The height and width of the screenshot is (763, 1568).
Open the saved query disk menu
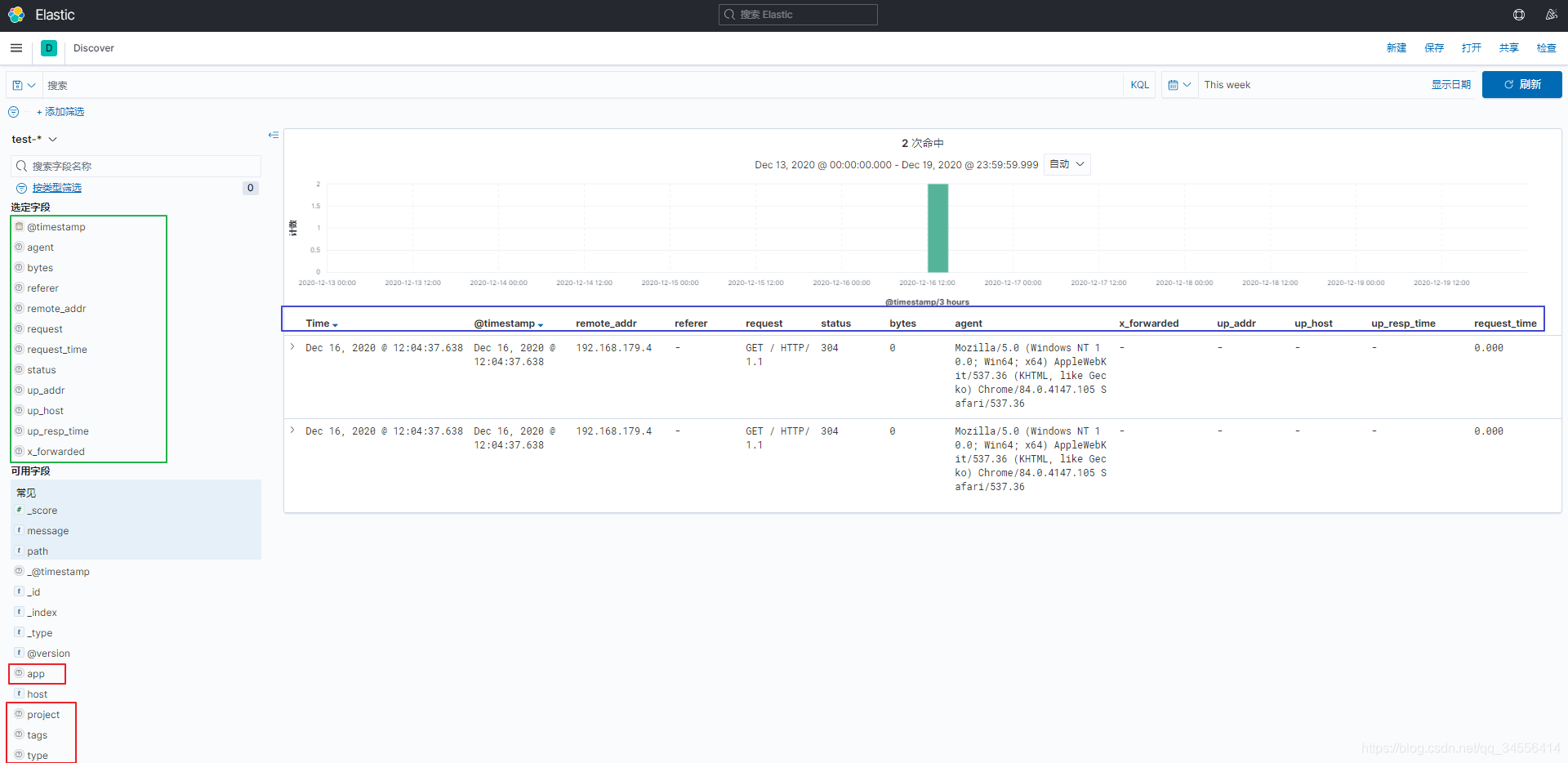pos(24,85)
